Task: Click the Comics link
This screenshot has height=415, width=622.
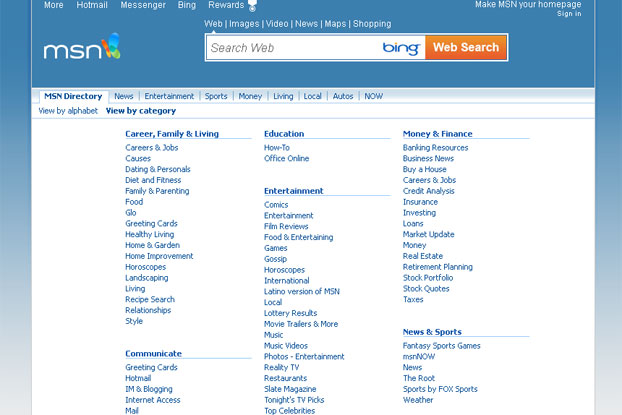Action: (x=276, y=205)
